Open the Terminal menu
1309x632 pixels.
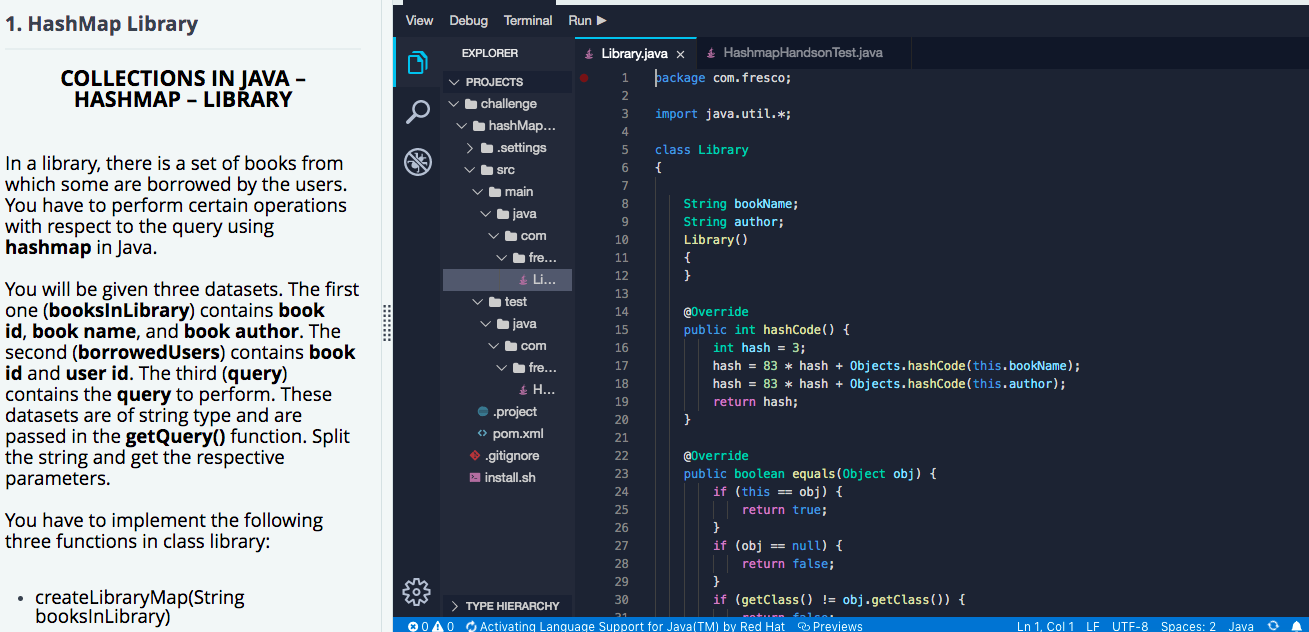point(528,20)
